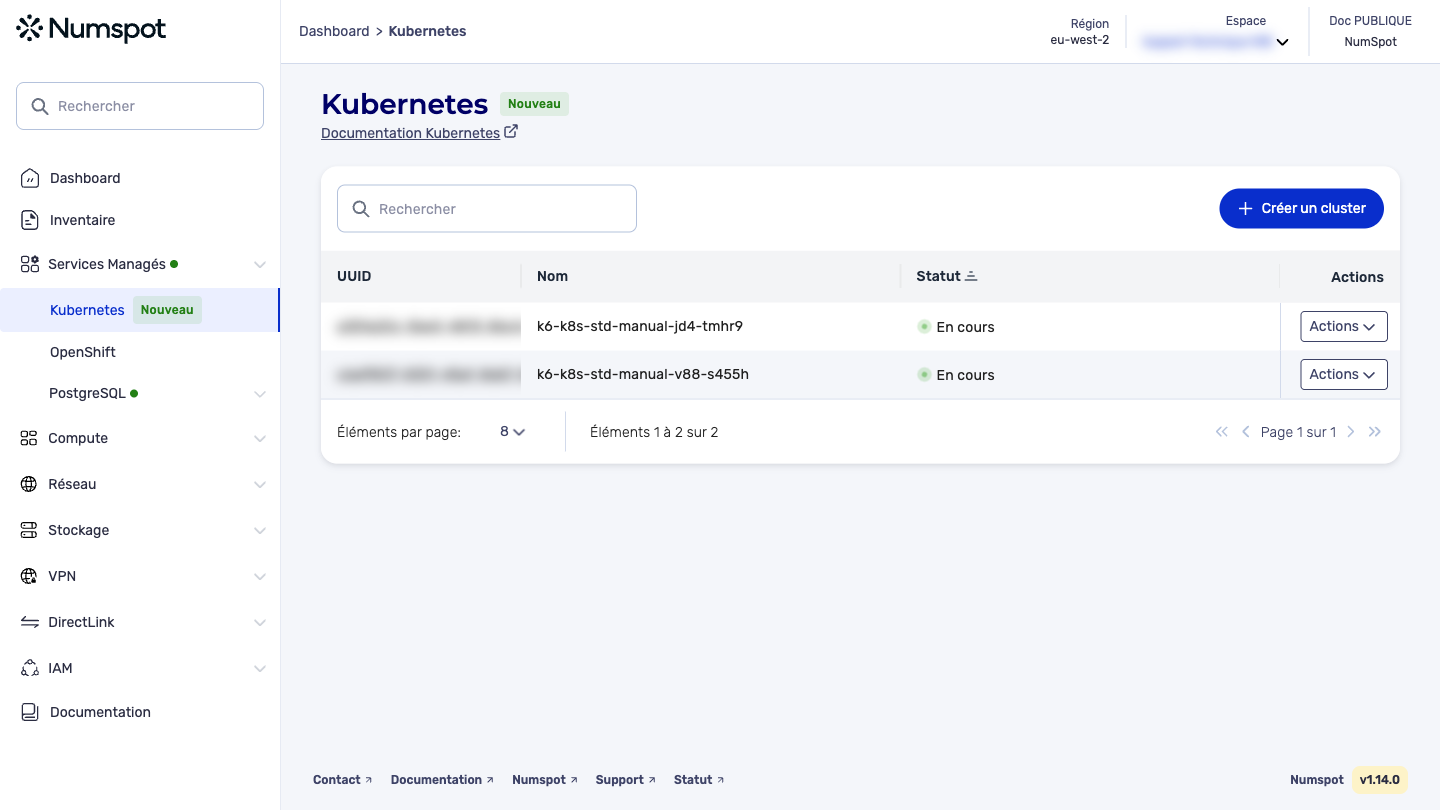This screenshot has width=1440, height=810.
Task: Sort the table by the Statut sort icon
Action: [971, 276]
